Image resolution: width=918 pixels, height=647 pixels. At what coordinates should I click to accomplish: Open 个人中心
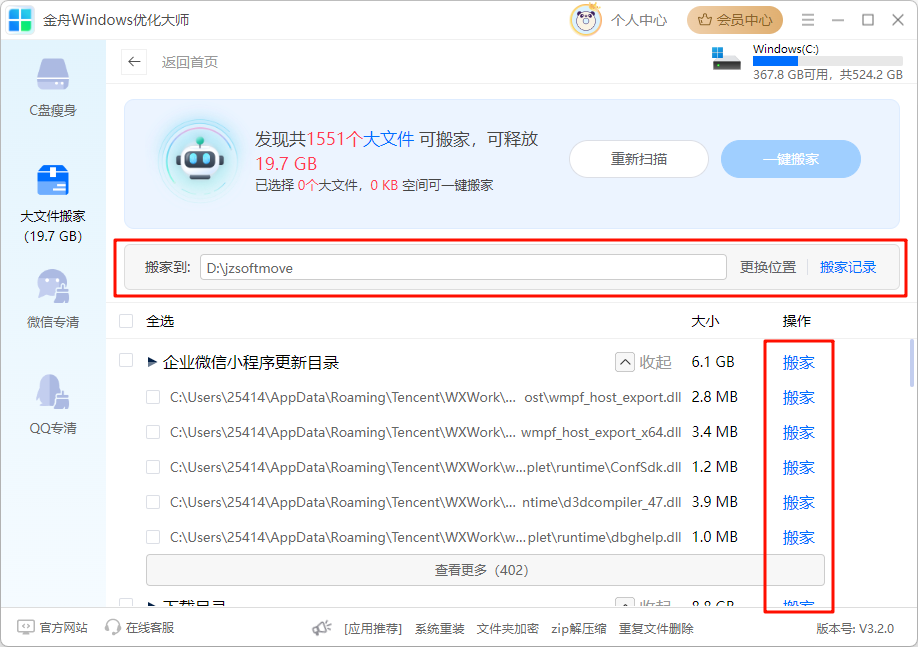pyautogui.click(x=639, y=20)
